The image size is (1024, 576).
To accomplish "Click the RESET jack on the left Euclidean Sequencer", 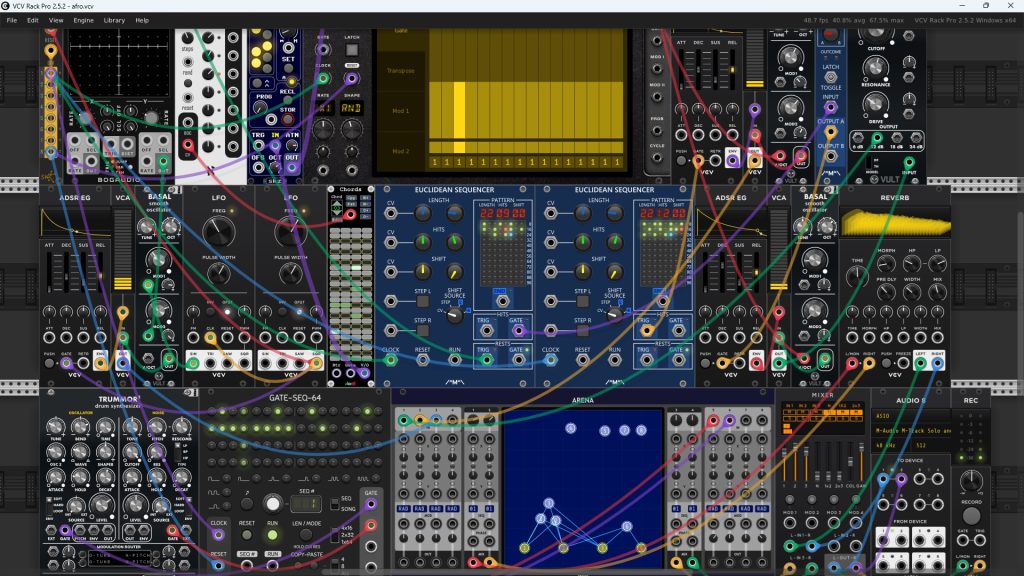I will tap(423, 360).
